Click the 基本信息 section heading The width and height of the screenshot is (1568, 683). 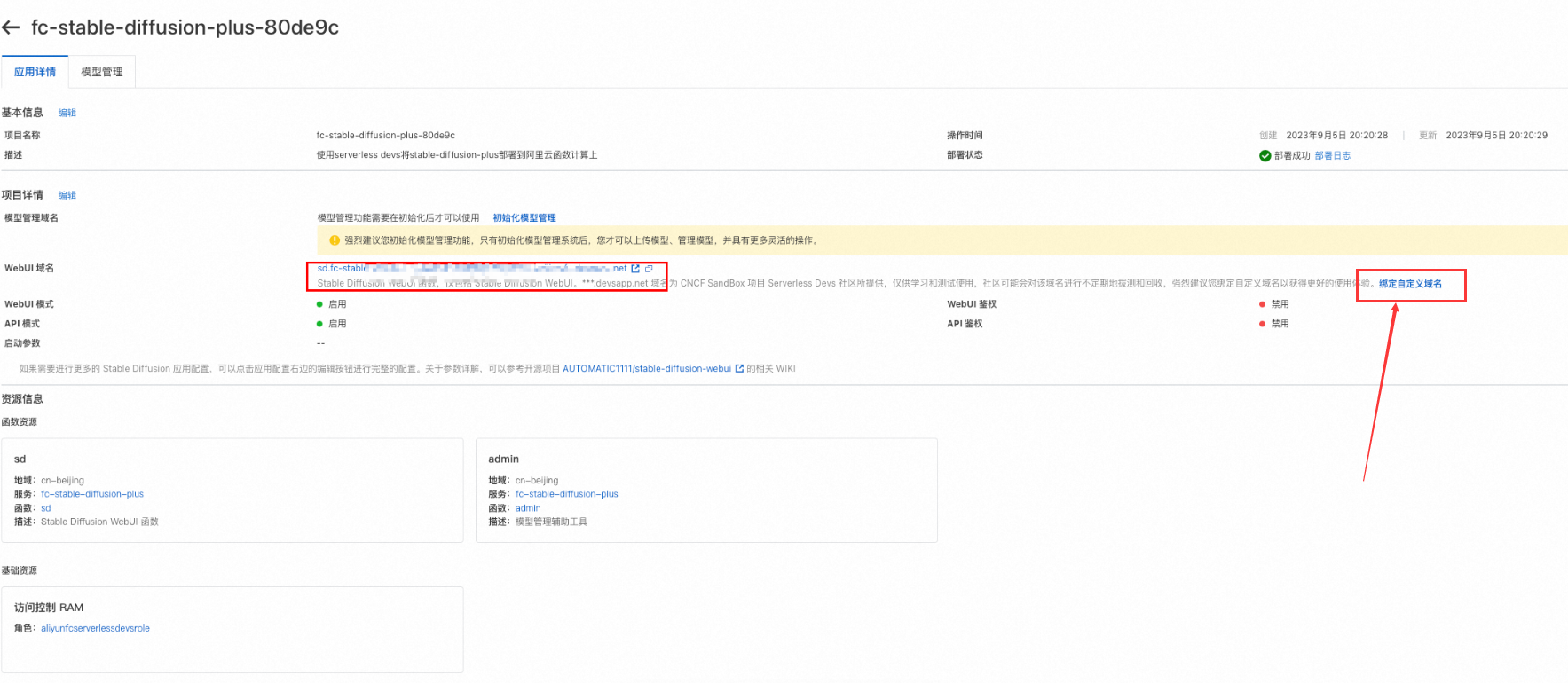[22, 113]
